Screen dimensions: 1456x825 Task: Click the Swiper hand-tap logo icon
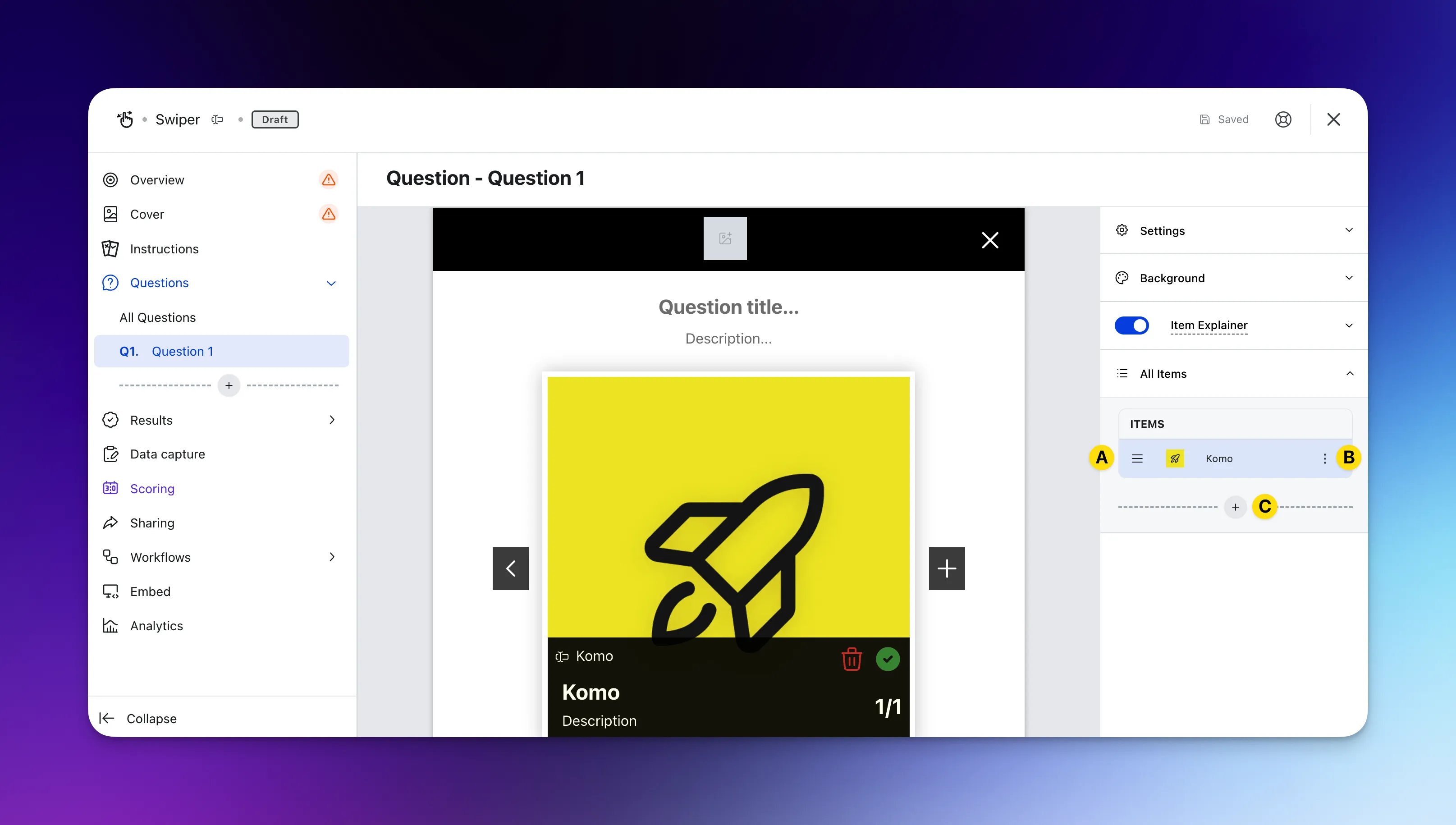coord(125,119)
